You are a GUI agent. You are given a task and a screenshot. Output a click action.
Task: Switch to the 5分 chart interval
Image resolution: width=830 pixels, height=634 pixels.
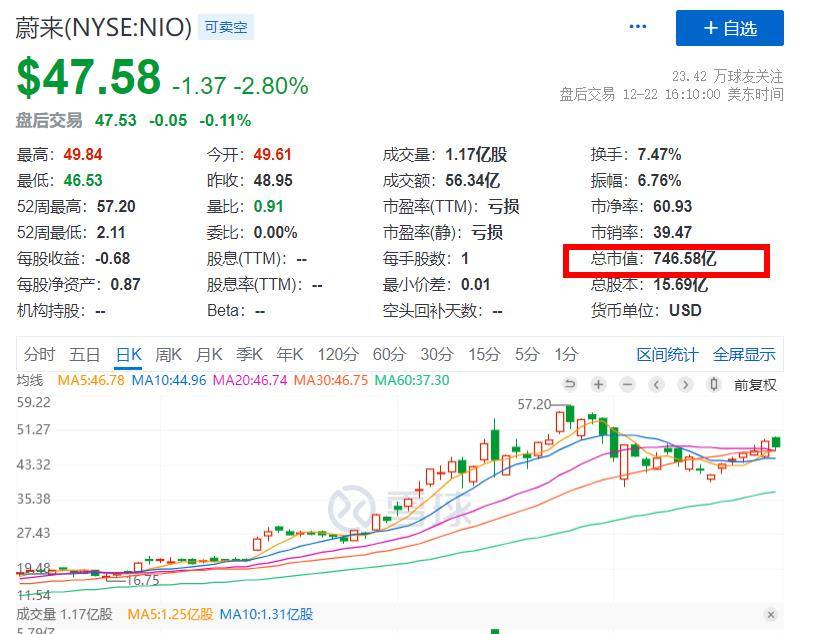527,354
